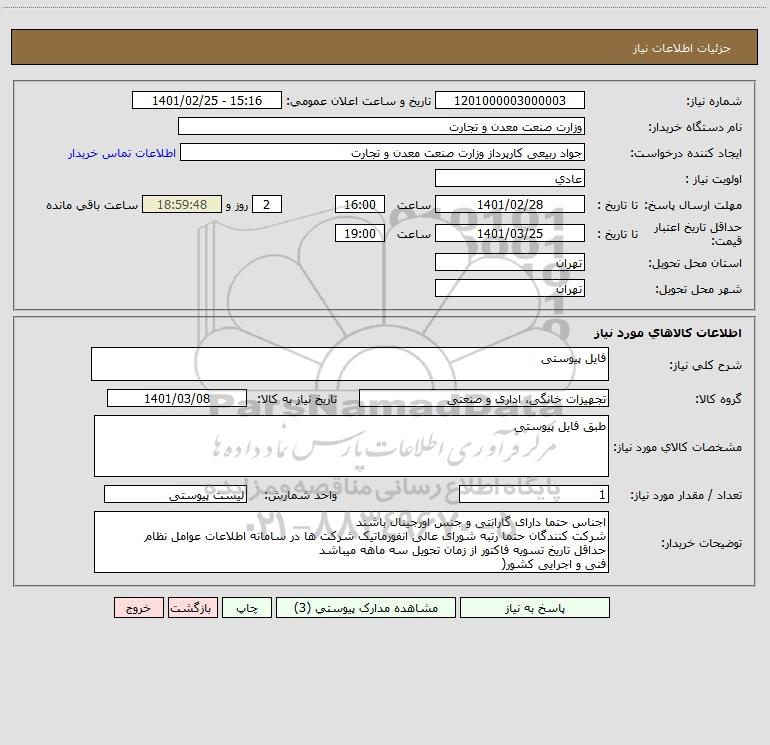Viewport: 770px width, 745px height.
Task: Click label اولویت نیاز
Action: tap(714, 179)
